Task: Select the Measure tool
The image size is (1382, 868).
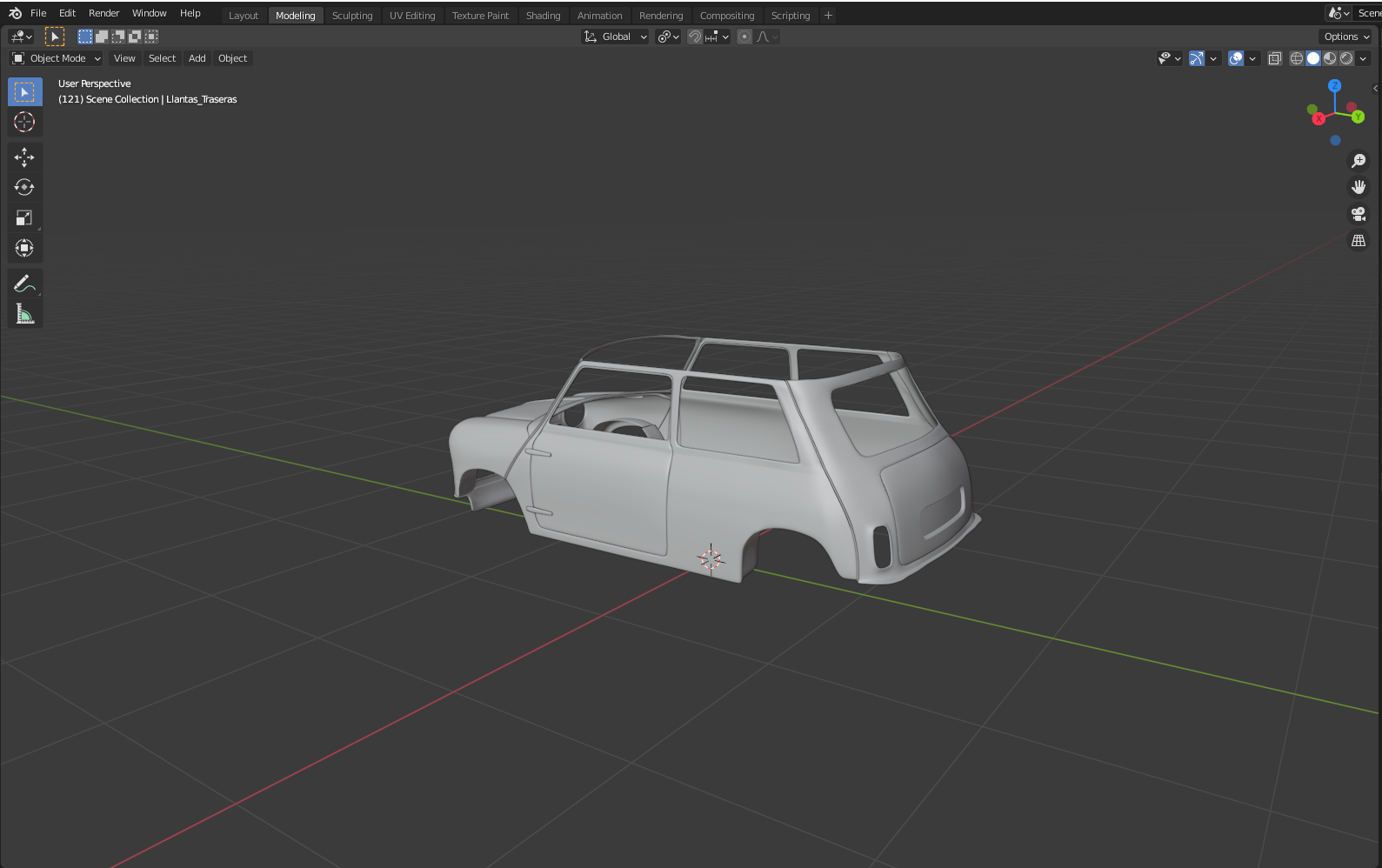Action: pyautogui.click(x=24, y=314)
